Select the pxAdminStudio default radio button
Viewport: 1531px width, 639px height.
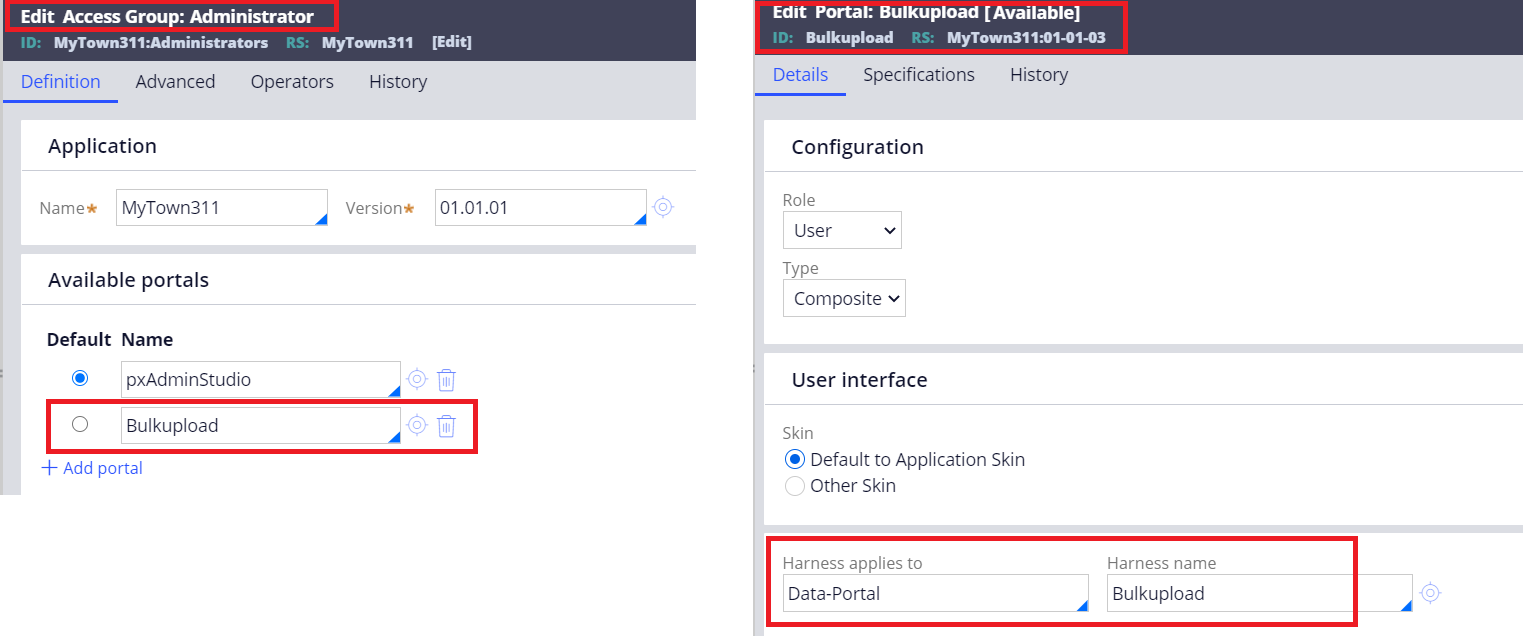80,378
